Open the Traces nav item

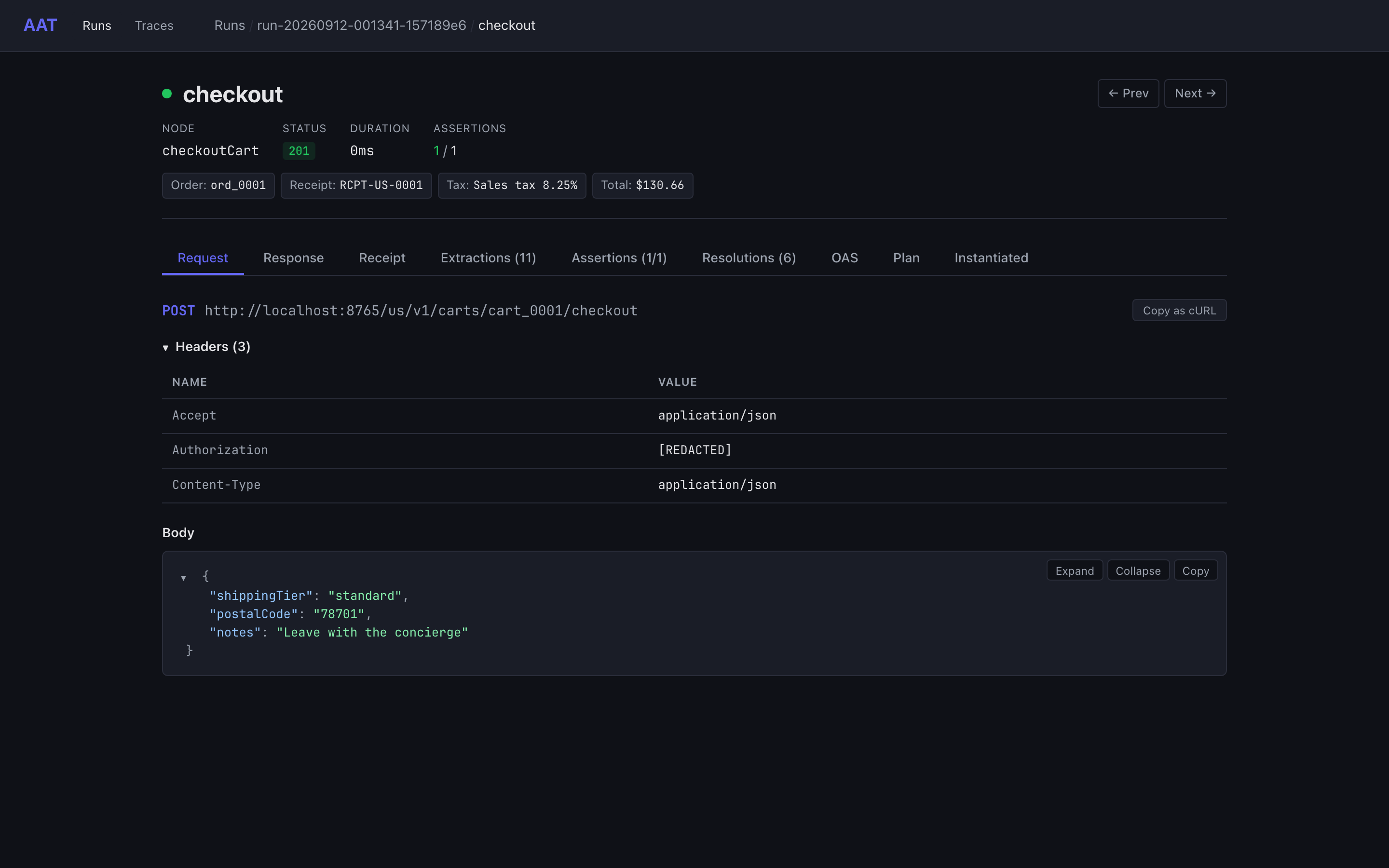pyautogui.click(x=154, y=25)
